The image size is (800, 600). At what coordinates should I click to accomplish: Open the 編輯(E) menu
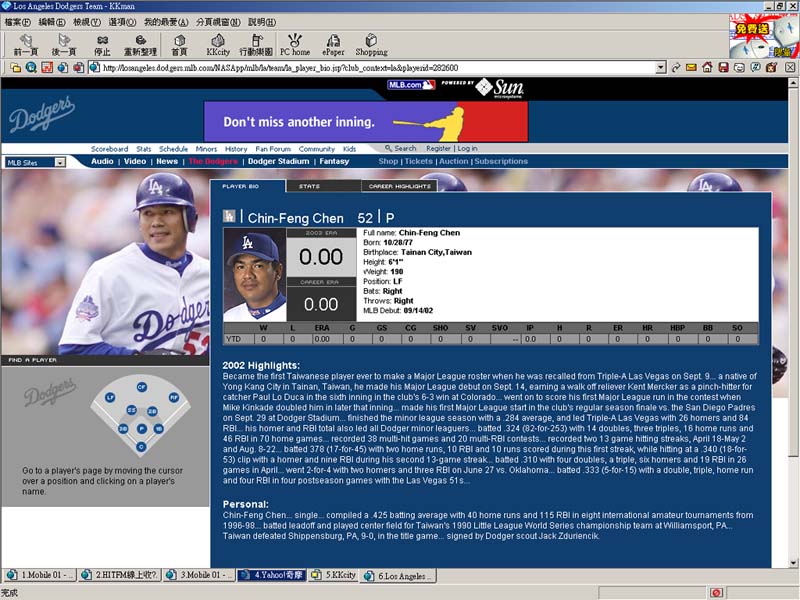(x=52, y=22)
